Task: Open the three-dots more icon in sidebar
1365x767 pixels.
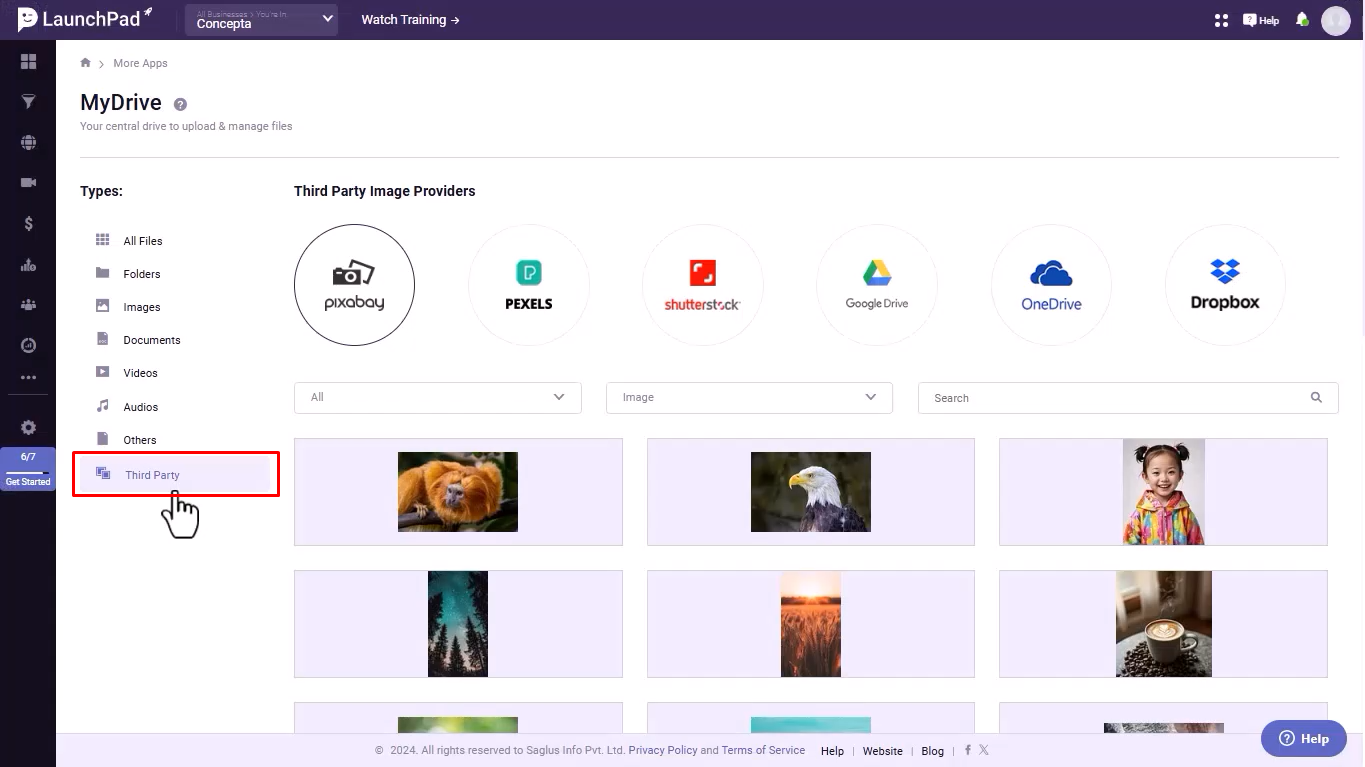Action: (28, 378)
